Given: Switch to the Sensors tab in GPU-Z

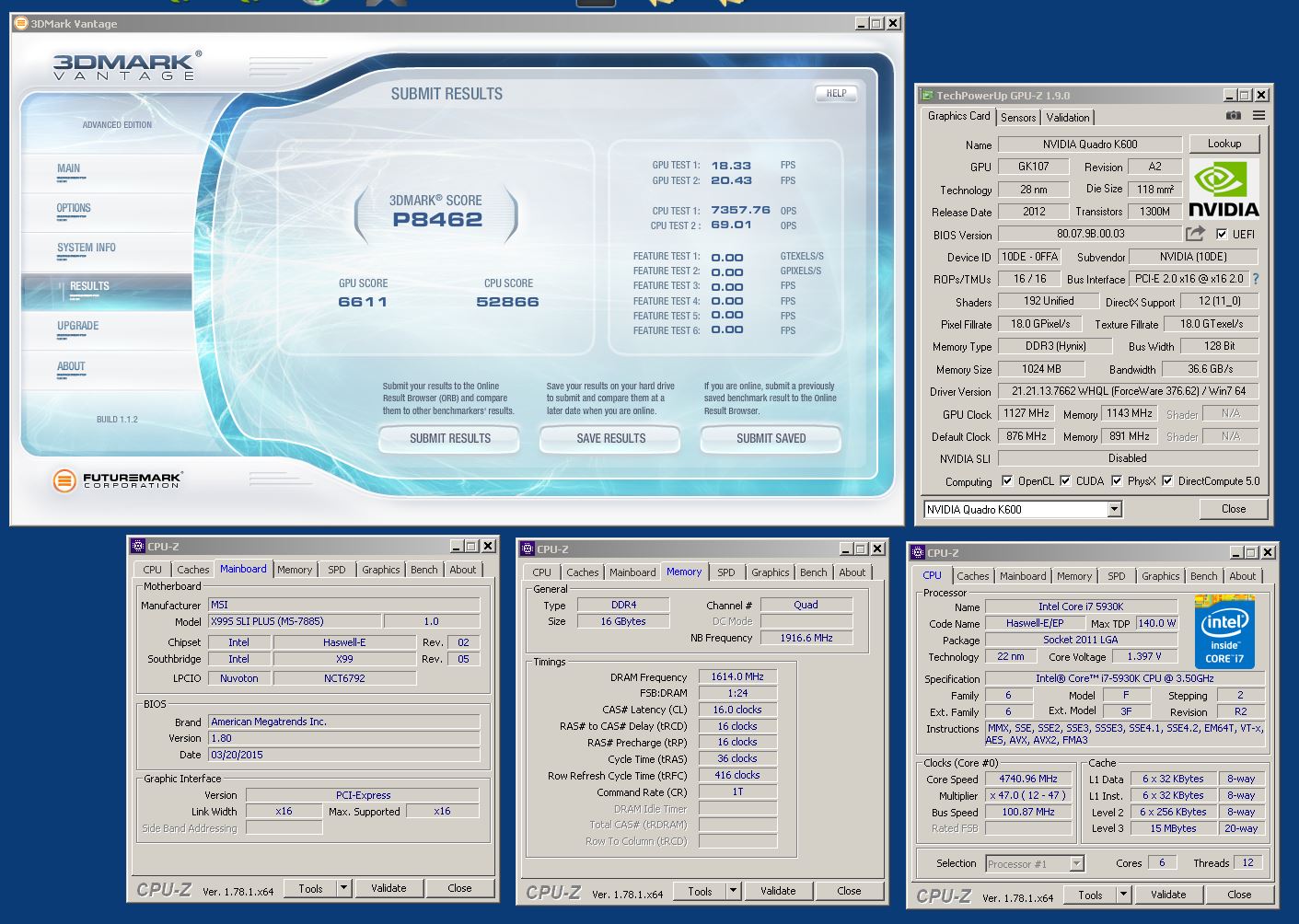Looking at the screenshot, I should click(1018, 117).
